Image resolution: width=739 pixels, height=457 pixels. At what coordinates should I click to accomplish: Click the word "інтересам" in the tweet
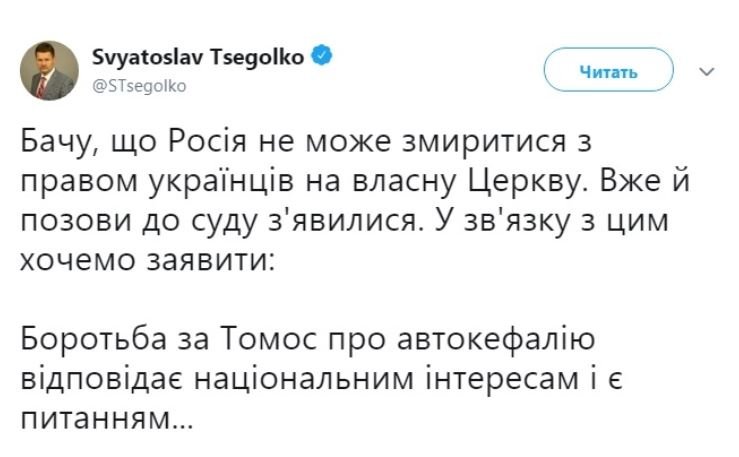click(x=538, y=379)
